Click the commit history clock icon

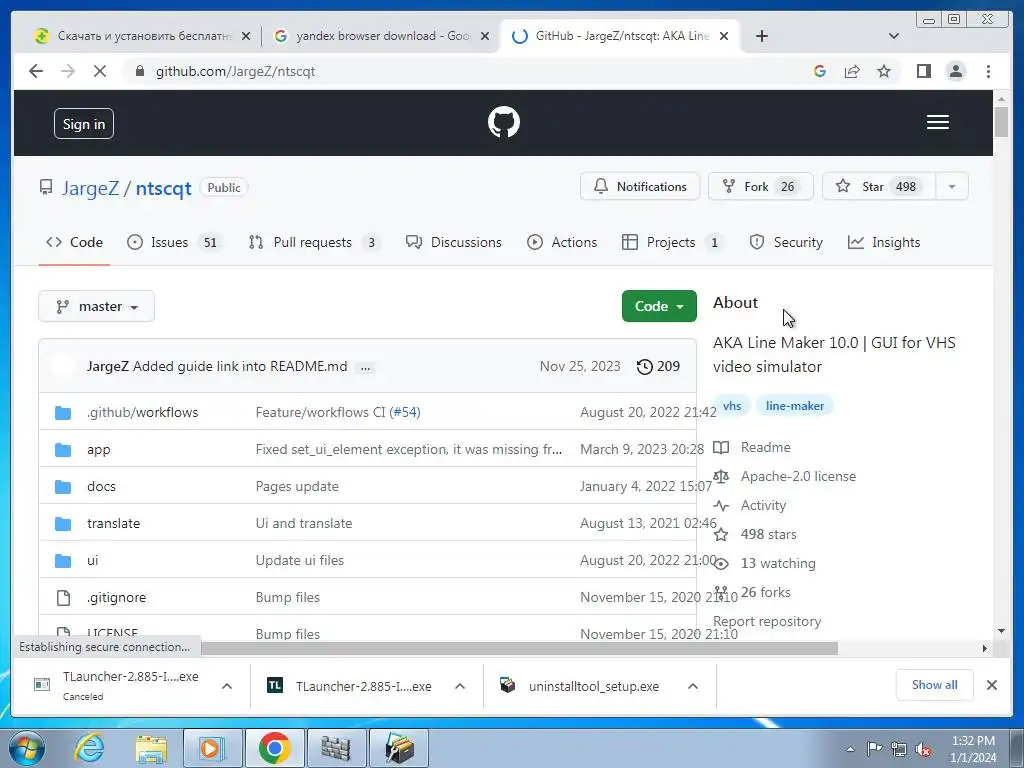point(644,366)
